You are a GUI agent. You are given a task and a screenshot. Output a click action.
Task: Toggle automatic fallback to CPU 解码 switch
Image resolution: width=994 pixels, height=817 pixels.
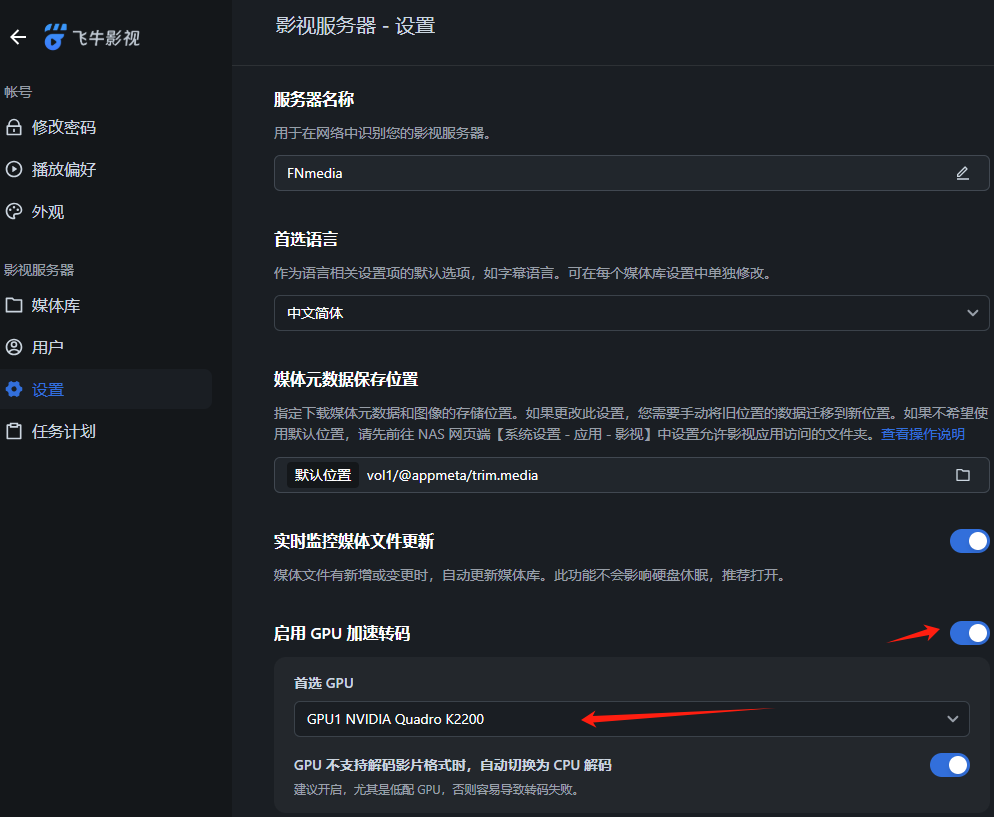click(949, 765)
